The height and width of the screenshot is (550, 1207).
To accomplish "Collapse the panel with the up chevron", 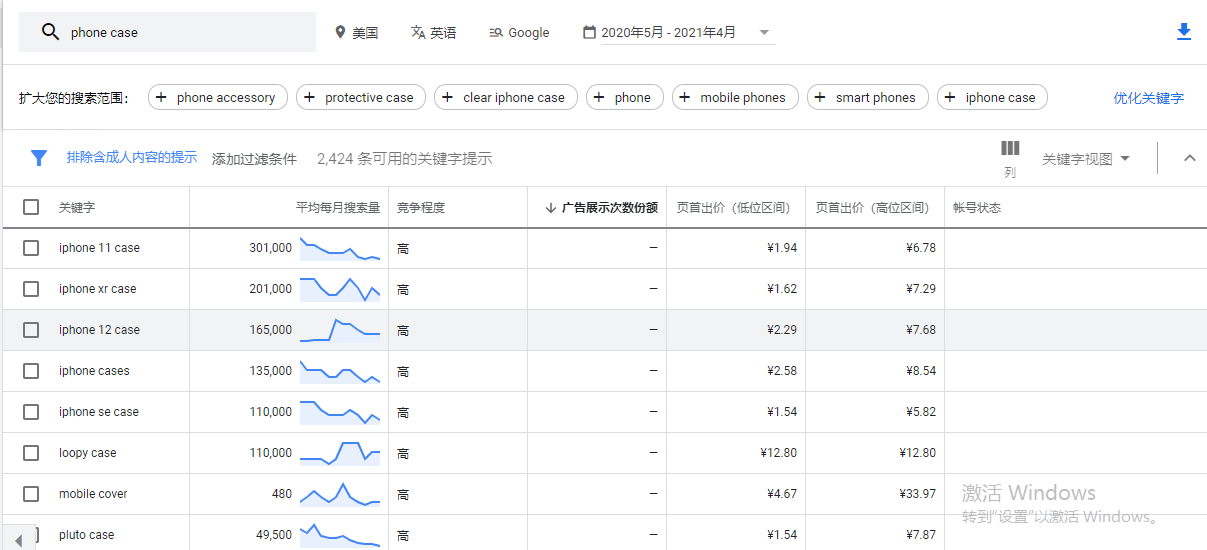I will [x=1190, y=158].
